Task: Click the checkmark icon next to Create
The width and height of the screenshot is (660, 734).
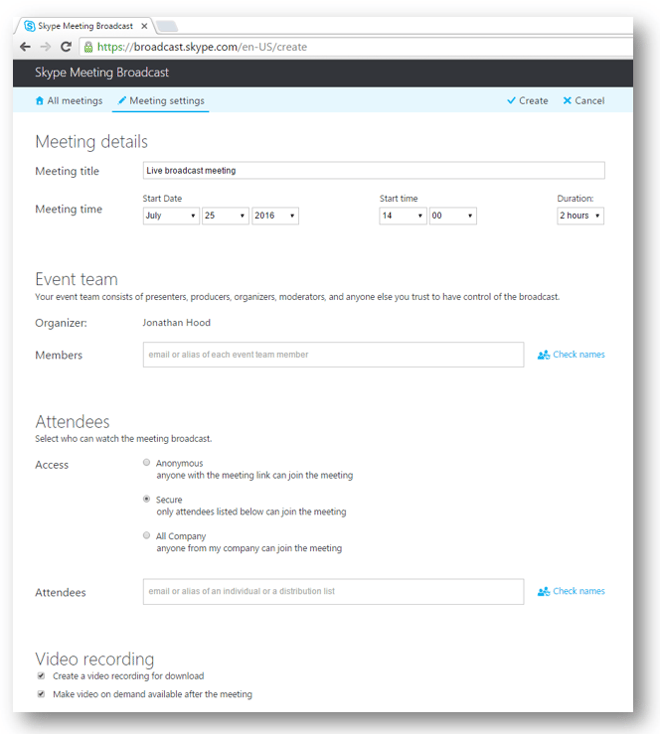Action: point(511,101)
